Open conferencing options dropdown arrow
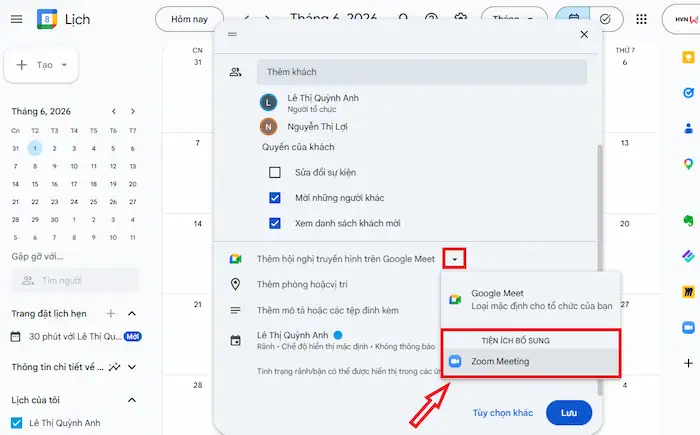 pos(454,259)
